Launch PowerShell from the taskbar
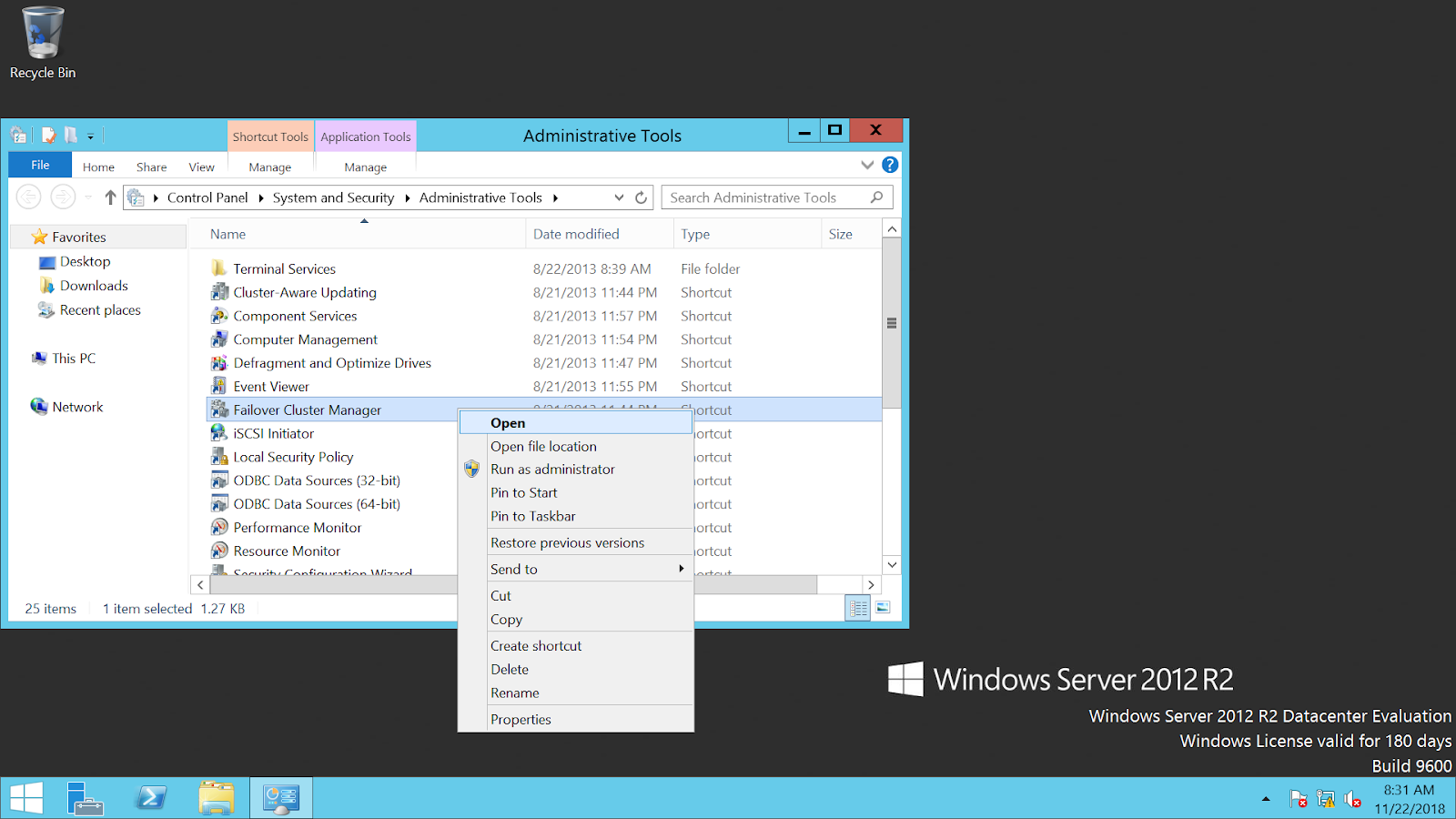 tap(150, 797)
